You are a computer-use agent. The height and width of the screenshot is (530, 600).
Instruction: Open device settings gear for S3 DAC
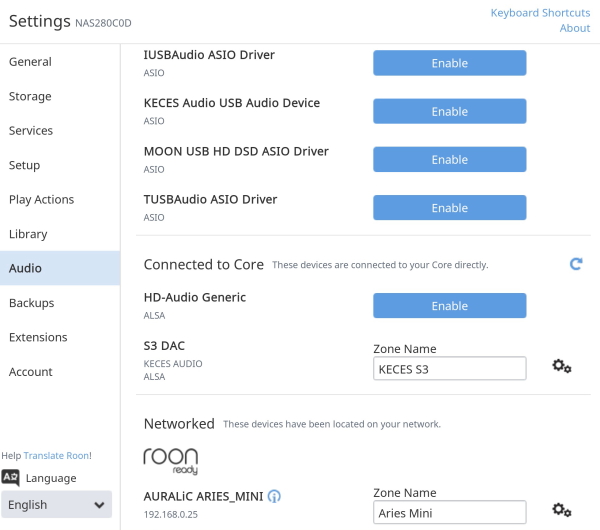coord(561,366)
